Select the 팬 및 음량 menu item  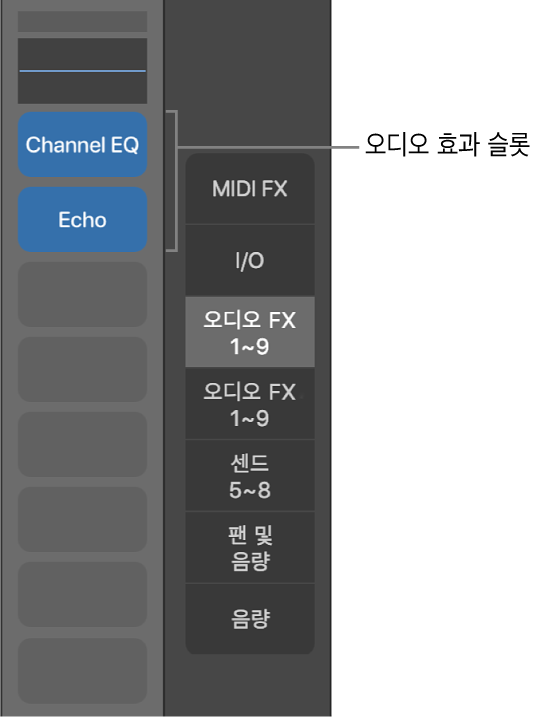coord(250,548)
